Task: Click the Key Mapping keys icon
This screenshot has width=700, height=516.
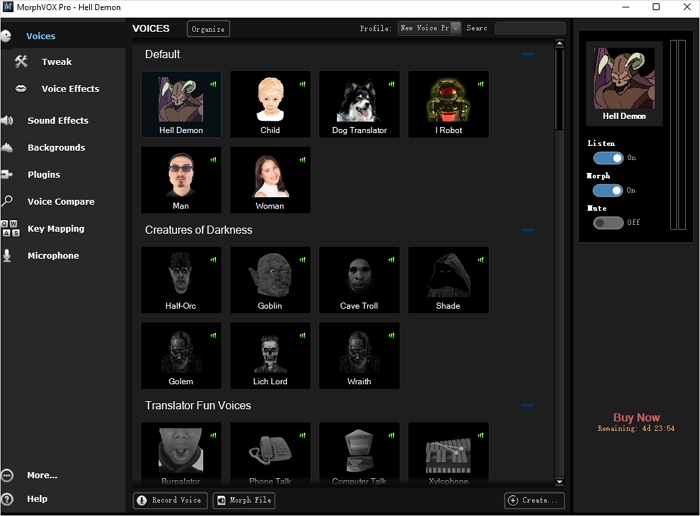Action: click(10, 228)
